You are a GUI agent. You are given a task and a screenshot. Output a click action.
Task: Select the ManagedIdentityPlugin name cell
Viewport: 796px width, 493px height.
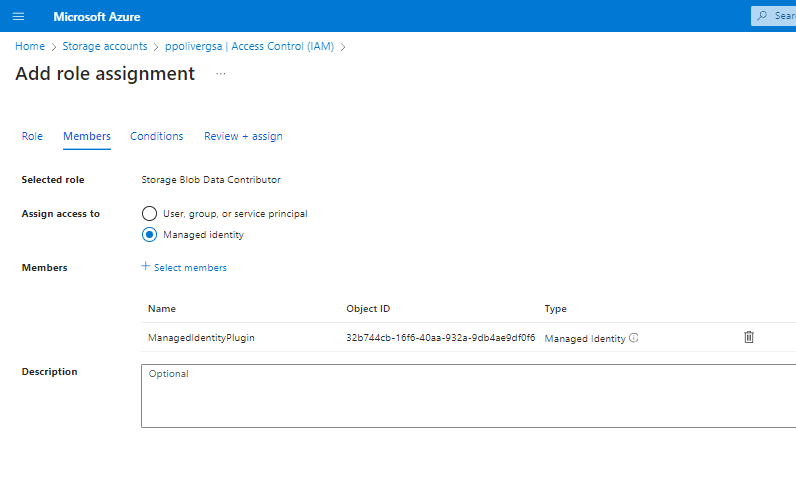coord(201,338)
